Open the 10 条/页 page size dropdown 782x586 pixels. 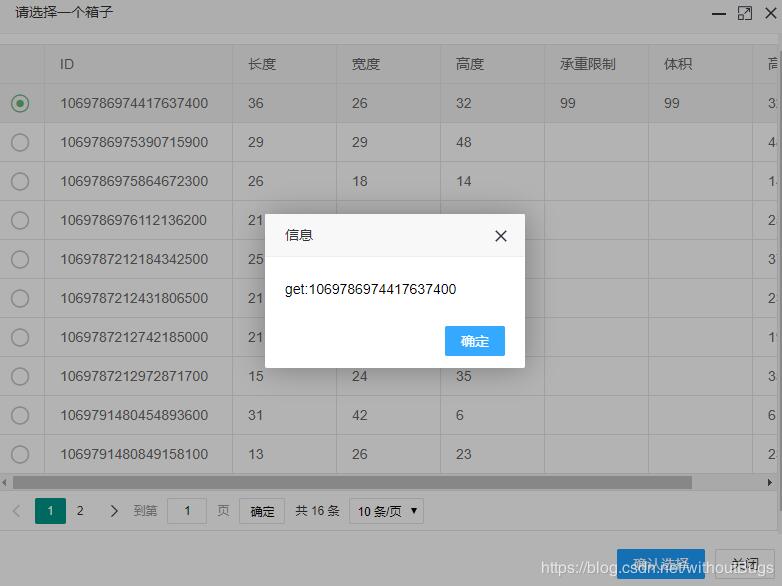tap(387, 511)
